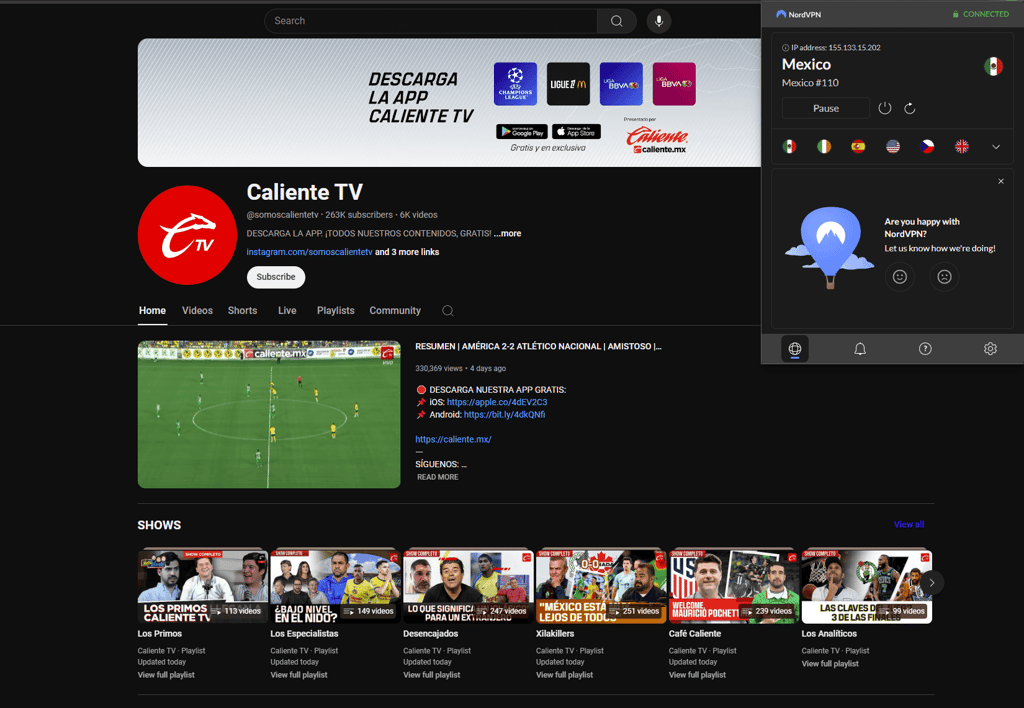Viewport: 1024px width, 708px height.
Task: Disconnect NordVPN using the power icon
Action: (x=885, y=108)
